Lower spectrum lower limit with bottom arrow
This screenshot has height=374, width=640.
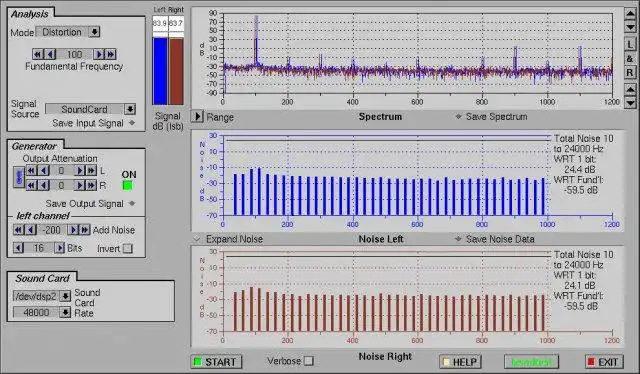click(x=630, y=103)
